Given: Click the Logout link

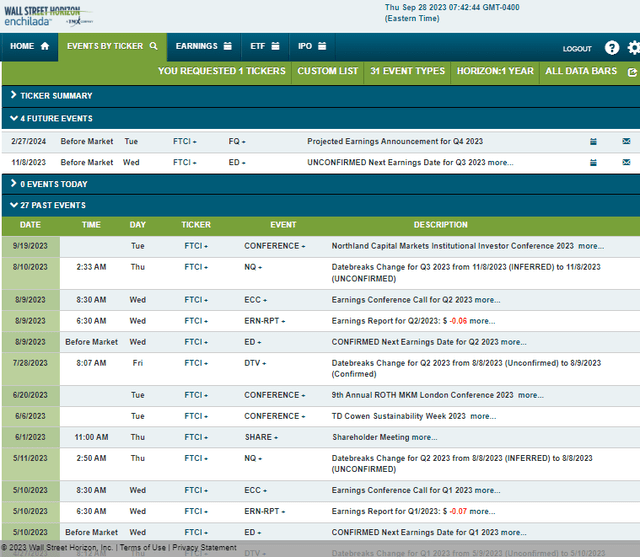Looking at the screenshot, I should (577, 49).
